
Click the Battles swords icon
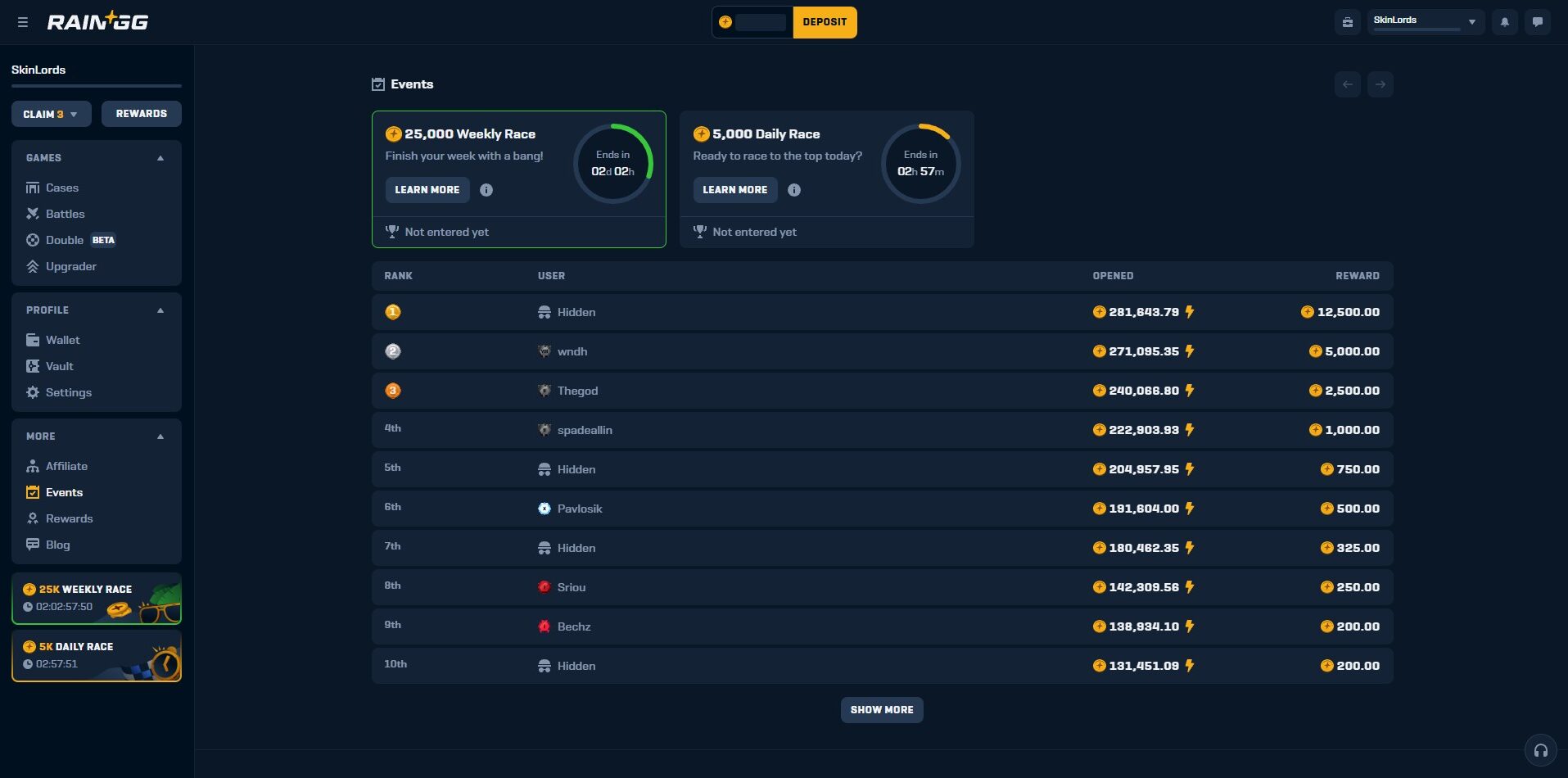(33, 214)
